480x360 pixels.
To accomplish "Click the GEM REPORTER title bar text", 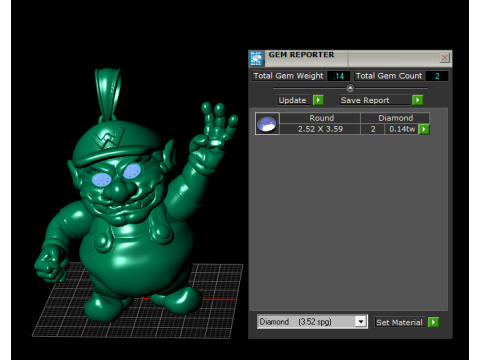I will coord(301,55).
